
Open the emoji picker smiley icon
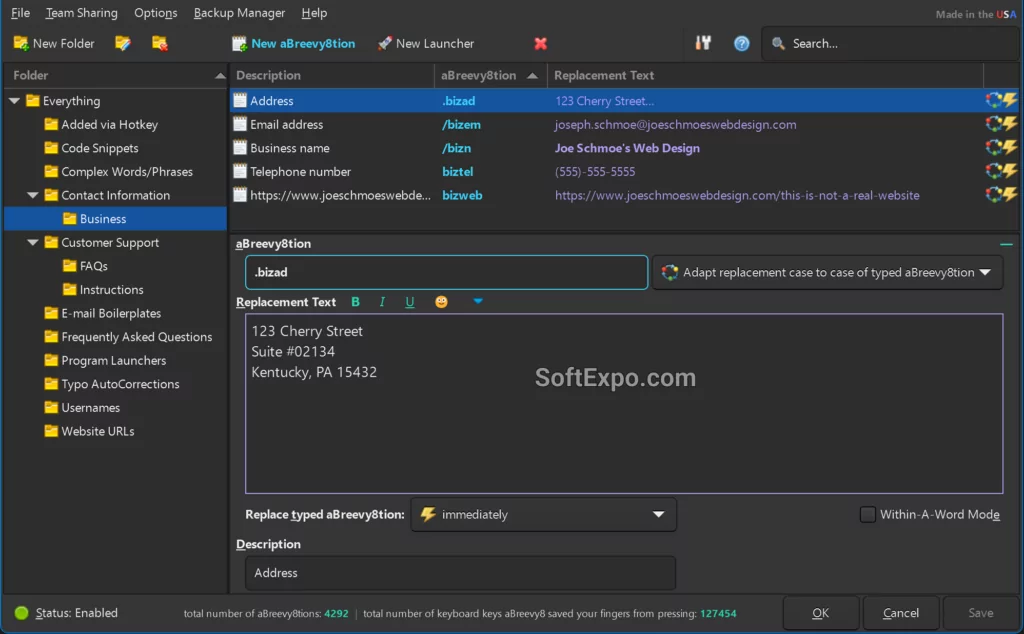point(441,302)
